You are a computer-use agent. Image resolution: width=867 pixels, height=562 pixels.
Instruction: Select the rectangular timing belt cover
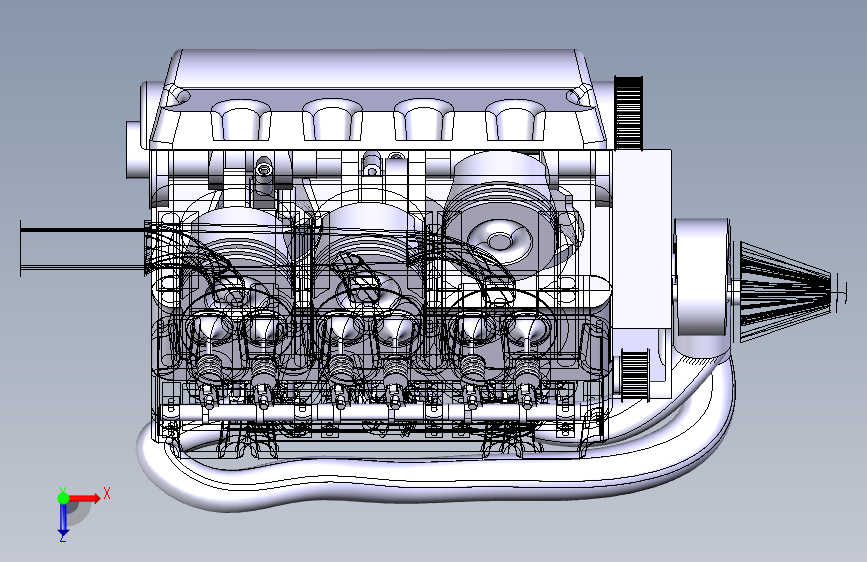pos(641,239)
